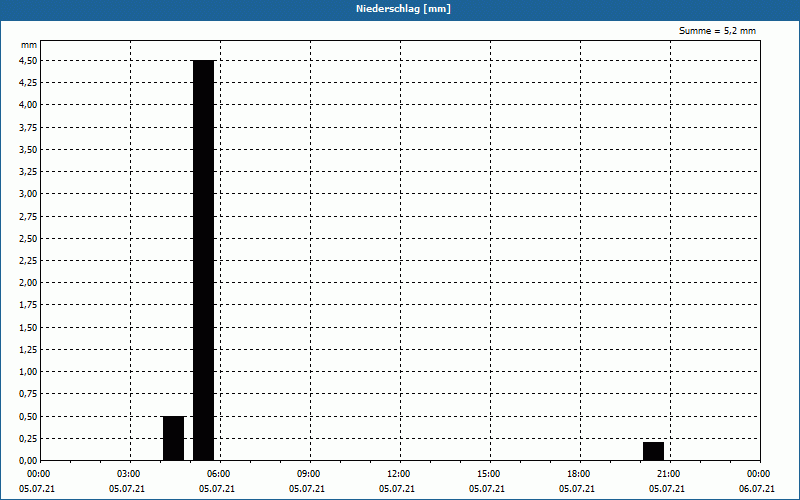Viewport: 800px width, 500px height.
Task: Click the 2,75 y-axis value
Action: coord(28,216)
